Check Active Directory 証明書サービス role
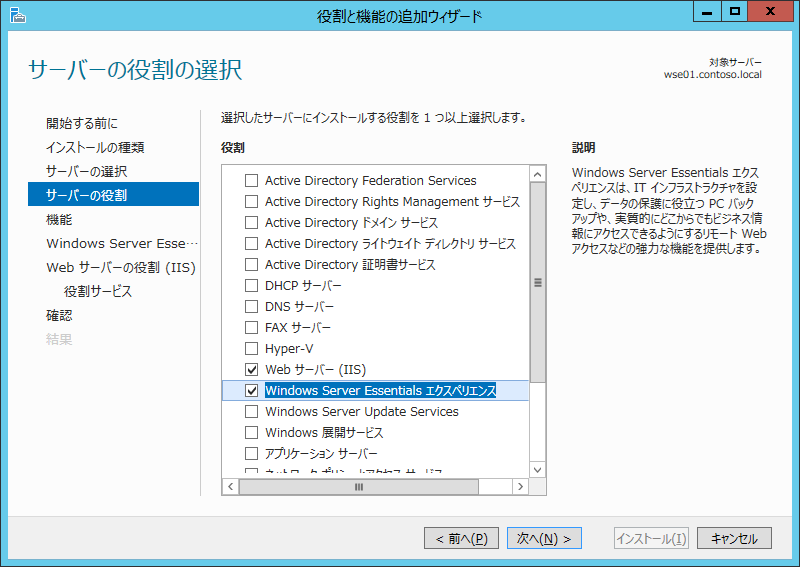 pos(251,264)
